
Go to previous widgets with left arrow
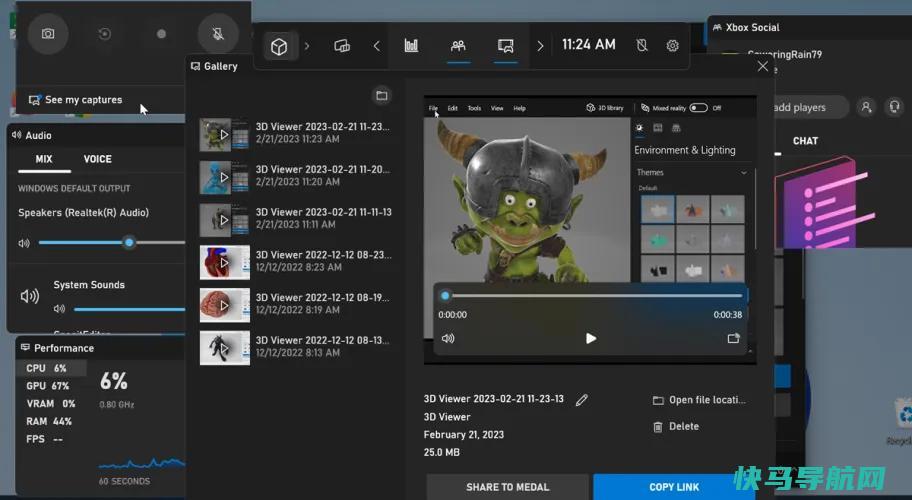pyautogui.click(x=377, y=46)
